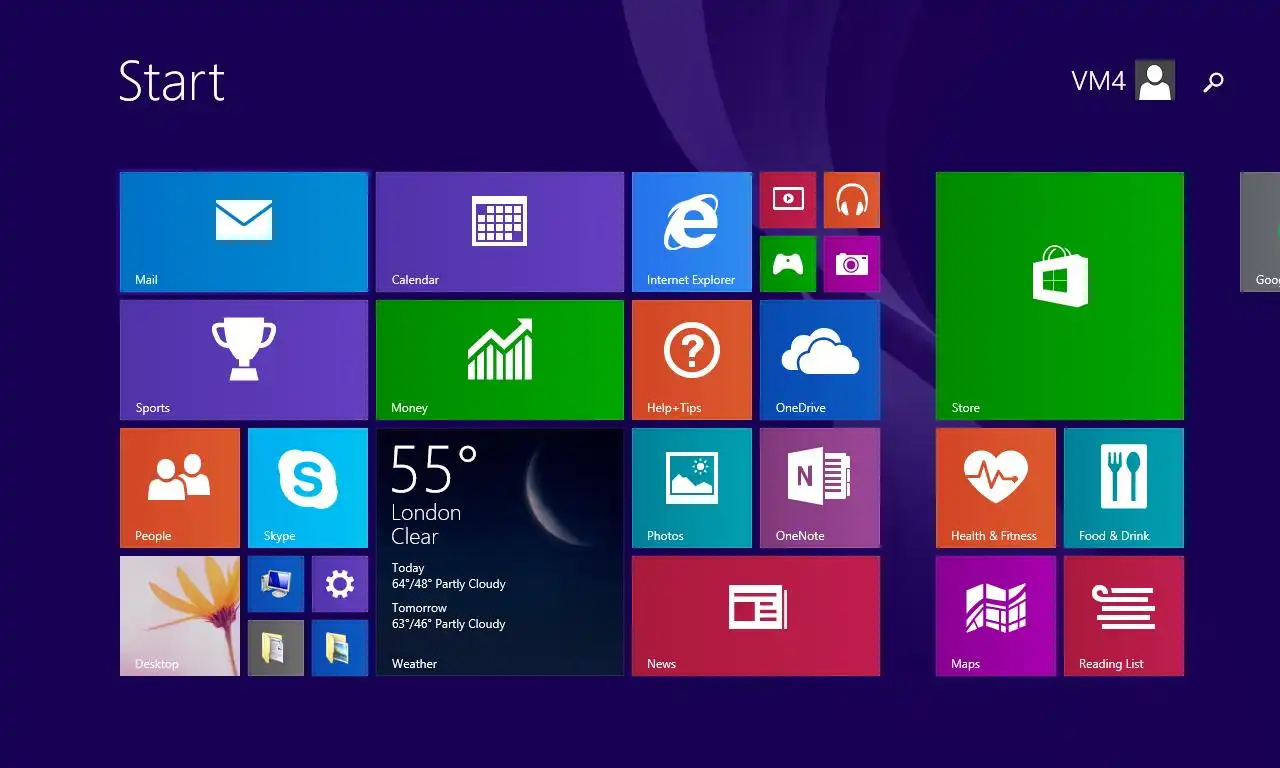Screen dimensions: 1280x768
Task: Open the Reading List tile
Action: [1124, 616]
